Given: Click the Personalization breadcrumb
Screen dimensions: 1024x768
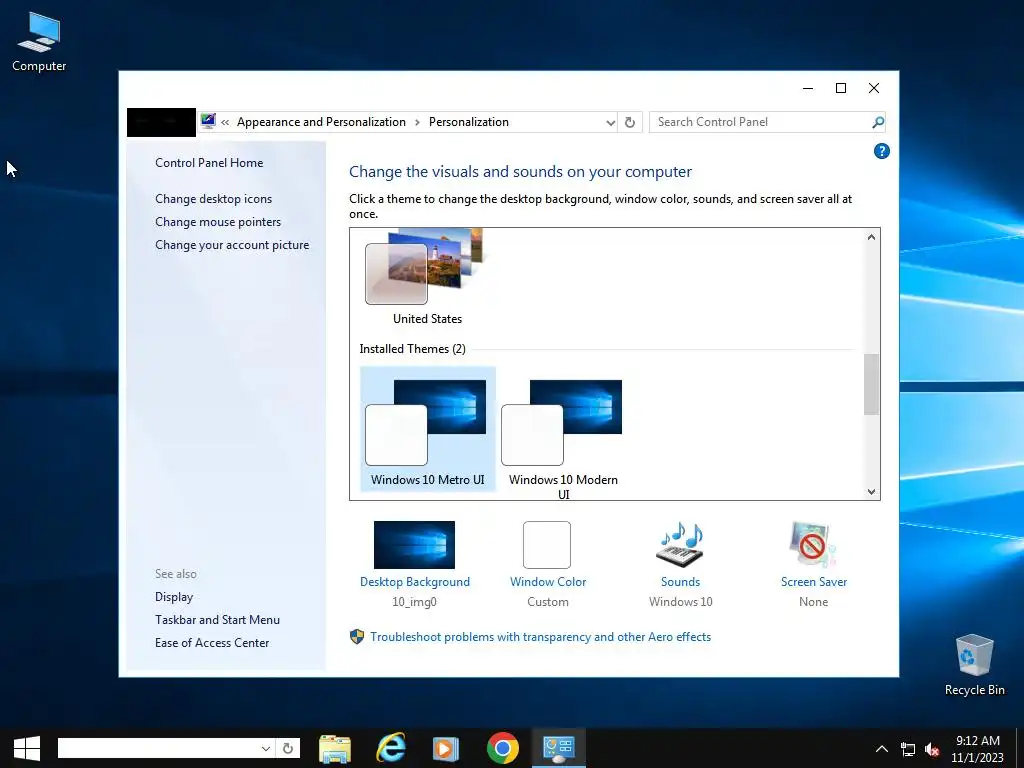Looking at the screenshot, I should click(469, 122).
